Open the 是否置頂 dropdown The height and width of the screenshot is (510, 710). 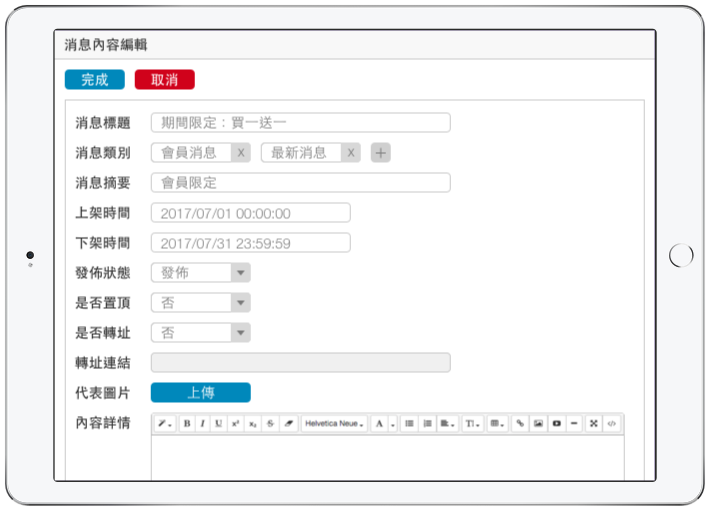(201, 303)
